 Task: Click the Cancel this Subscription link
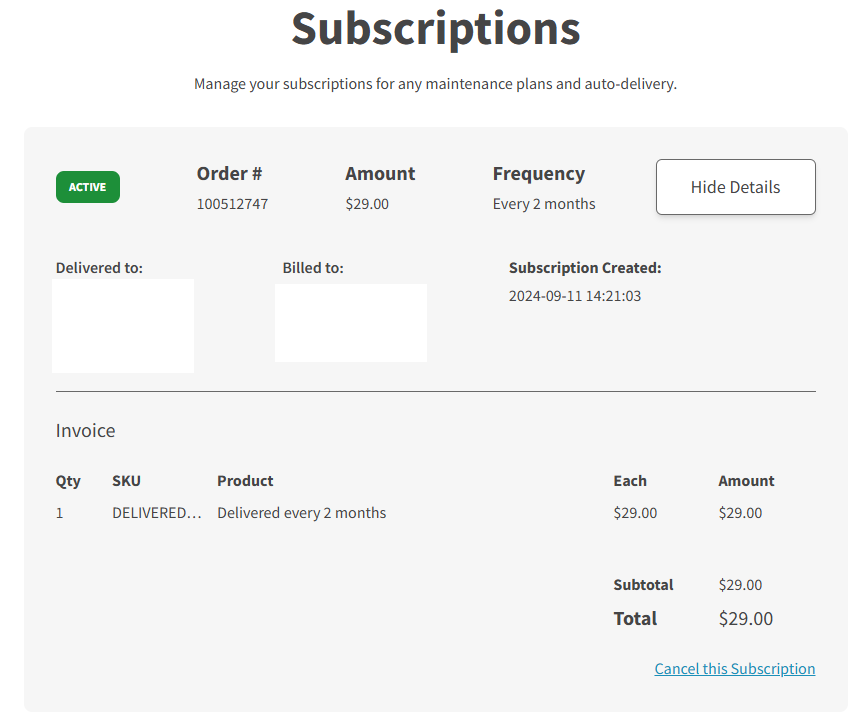[x=734, y=669]
